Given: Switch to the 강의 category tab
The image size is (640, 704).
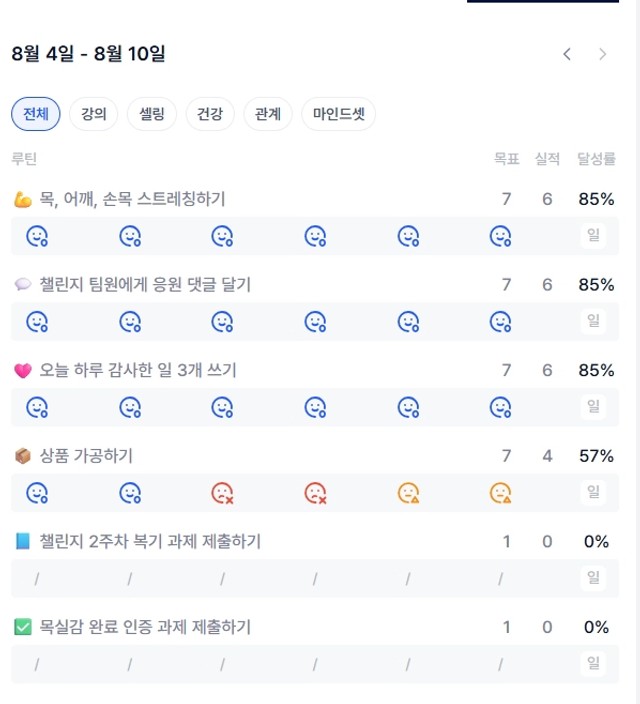Looking at the screenshot, I should pyautogui.click(x=93, y=114).
